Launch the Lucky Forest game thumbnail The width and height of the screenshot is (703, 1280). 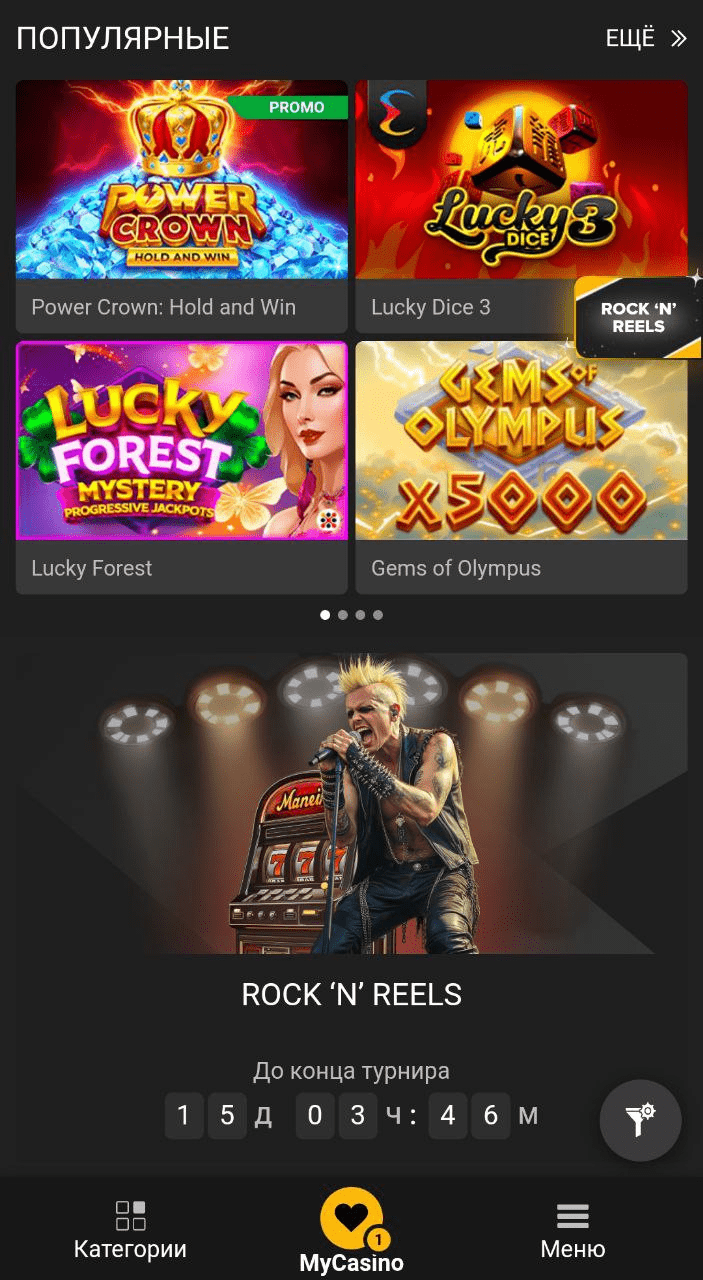[181, 441]
